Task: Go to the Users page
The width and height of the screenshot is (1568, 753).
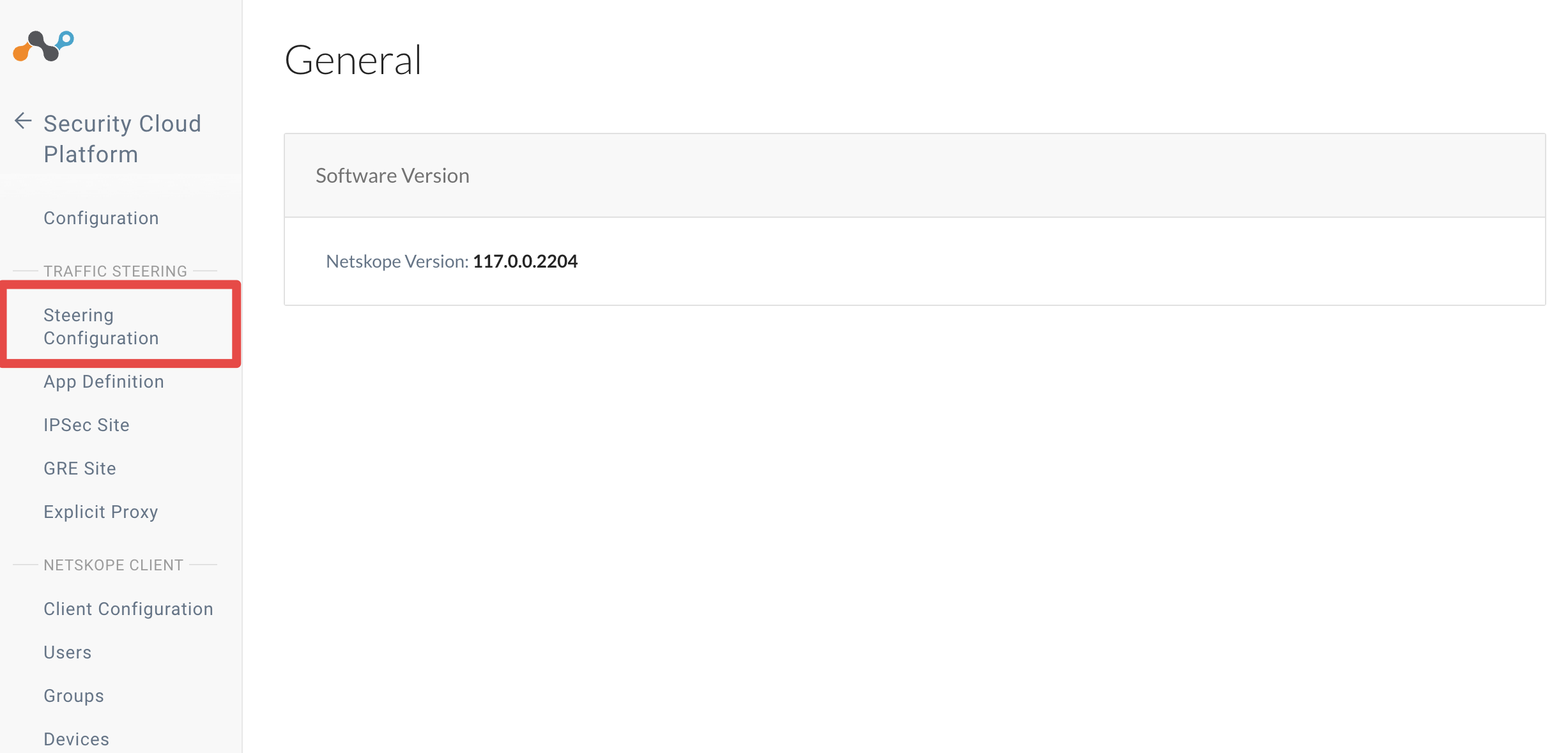Action: coord(68,653)
